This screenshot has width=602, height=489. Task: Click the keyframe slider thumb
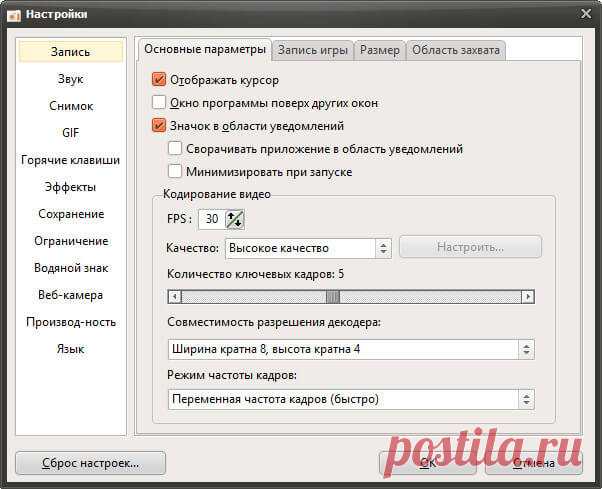pos(333,297)
